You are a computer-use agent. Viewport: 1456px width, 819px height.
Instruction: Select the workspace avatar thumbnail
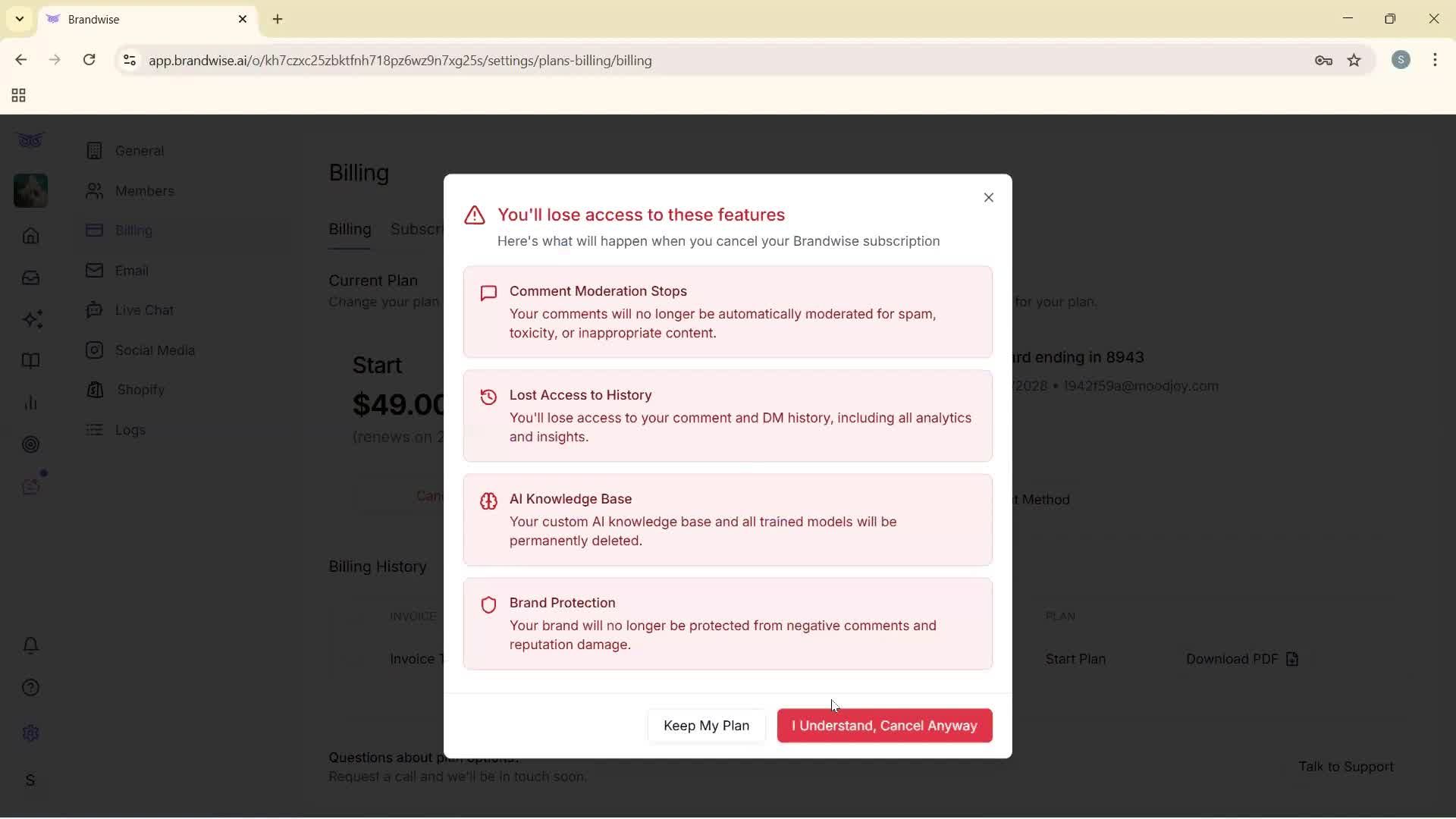pyautogui.click(x=30, y=190)
